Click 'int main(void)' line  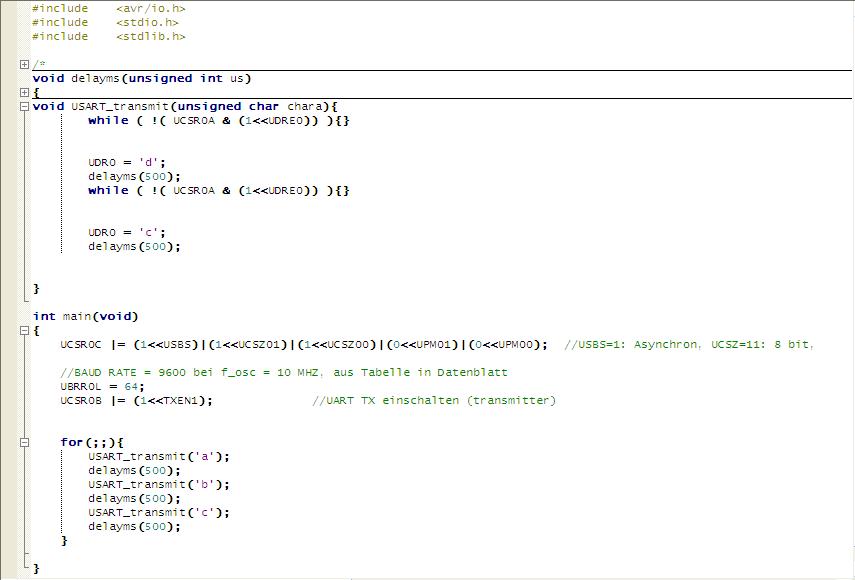86,317
